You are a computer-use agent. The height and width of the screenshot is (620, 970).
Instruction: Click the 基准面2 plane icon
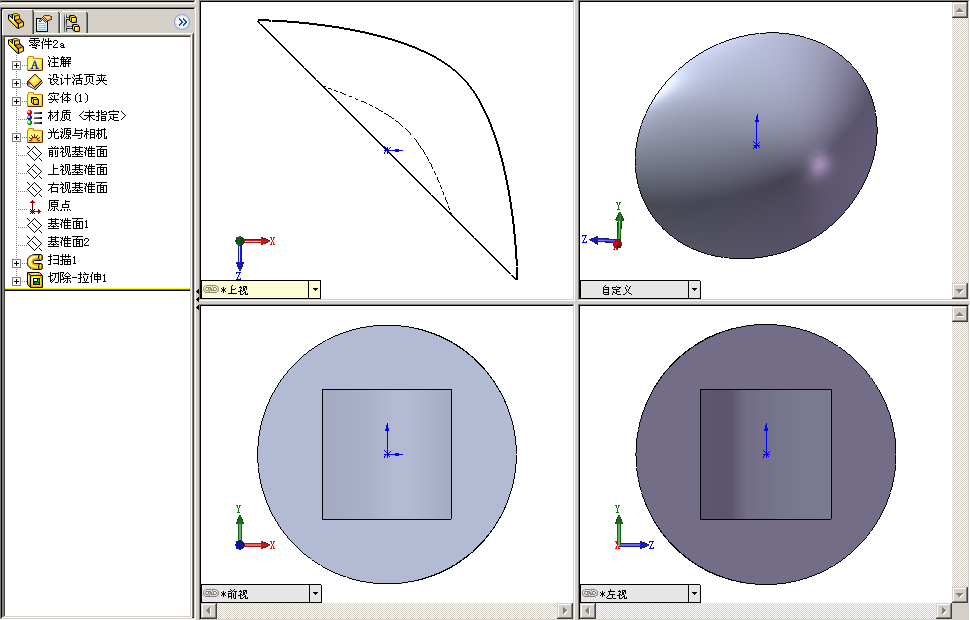35,243
